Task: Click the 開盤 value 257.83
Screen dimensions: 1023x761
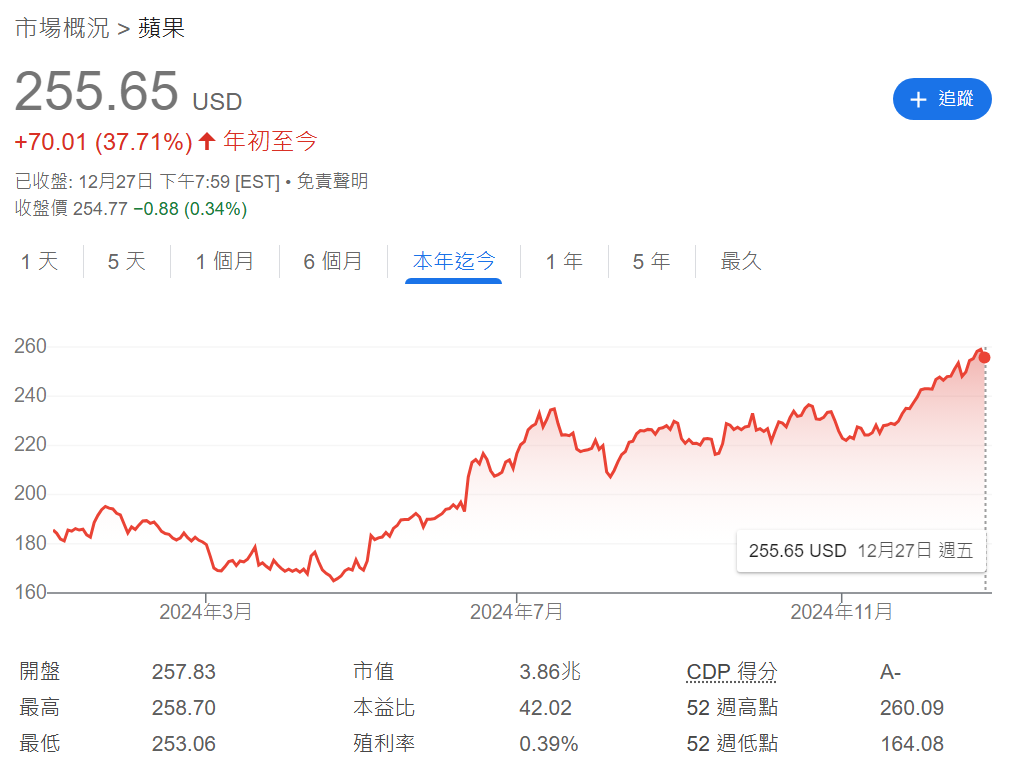Action: tap(183, 672)
